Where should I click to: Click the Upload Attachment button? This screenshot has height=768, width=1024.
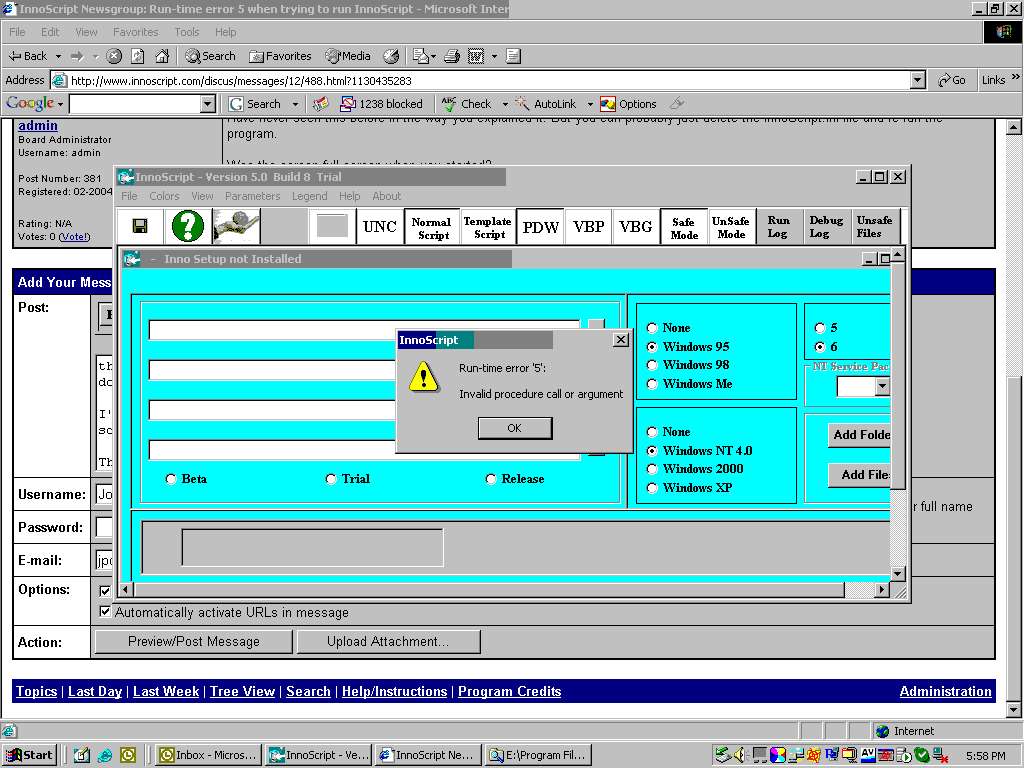pyautogui.click(x=389, y=641)
